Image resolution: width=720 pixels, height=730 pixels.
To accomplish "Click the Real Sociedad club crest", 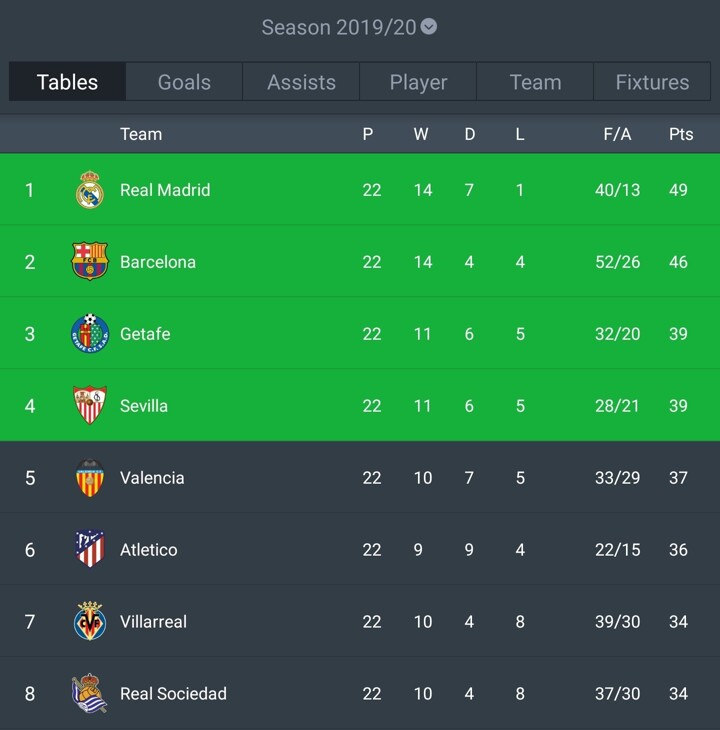I will (90, 694).
